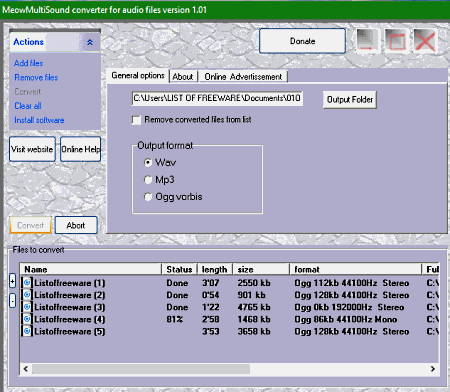The width and height of the screenshot is (450, 392).
Task: Collapse the Actions panel chevron
Action: tap(90, 42)
